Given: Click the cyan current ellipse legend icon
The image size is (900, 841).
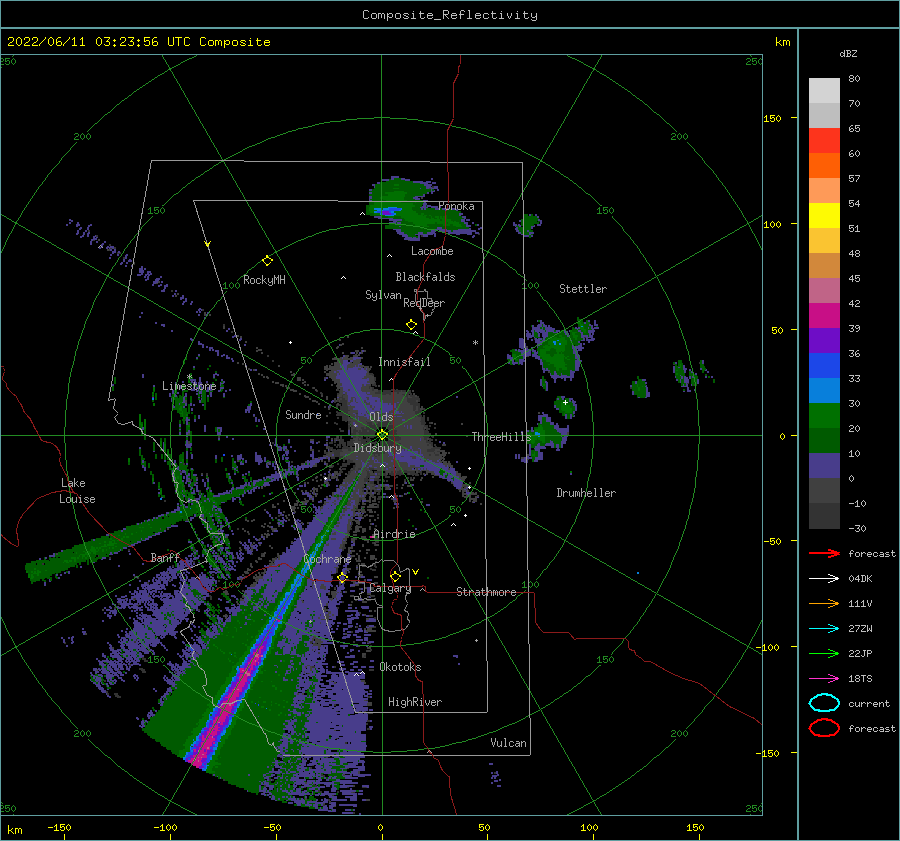Looking at the screenshot, I should (824, 703).
